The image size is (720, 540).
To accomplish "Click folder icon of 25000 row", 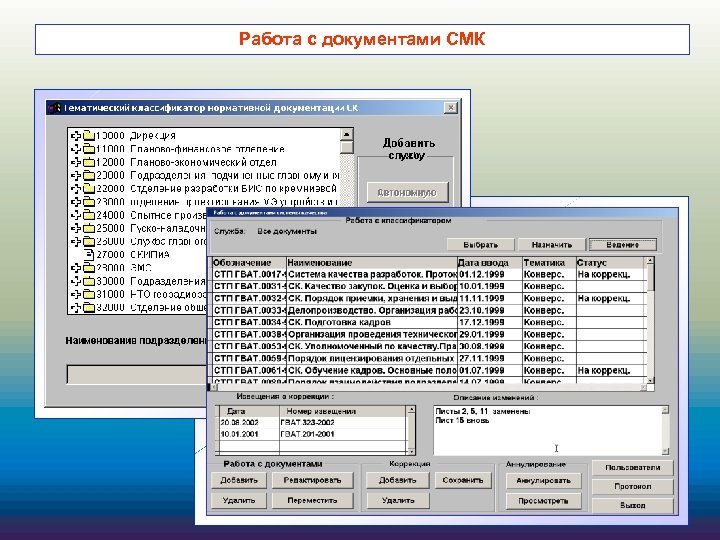I will pos(89,229).
